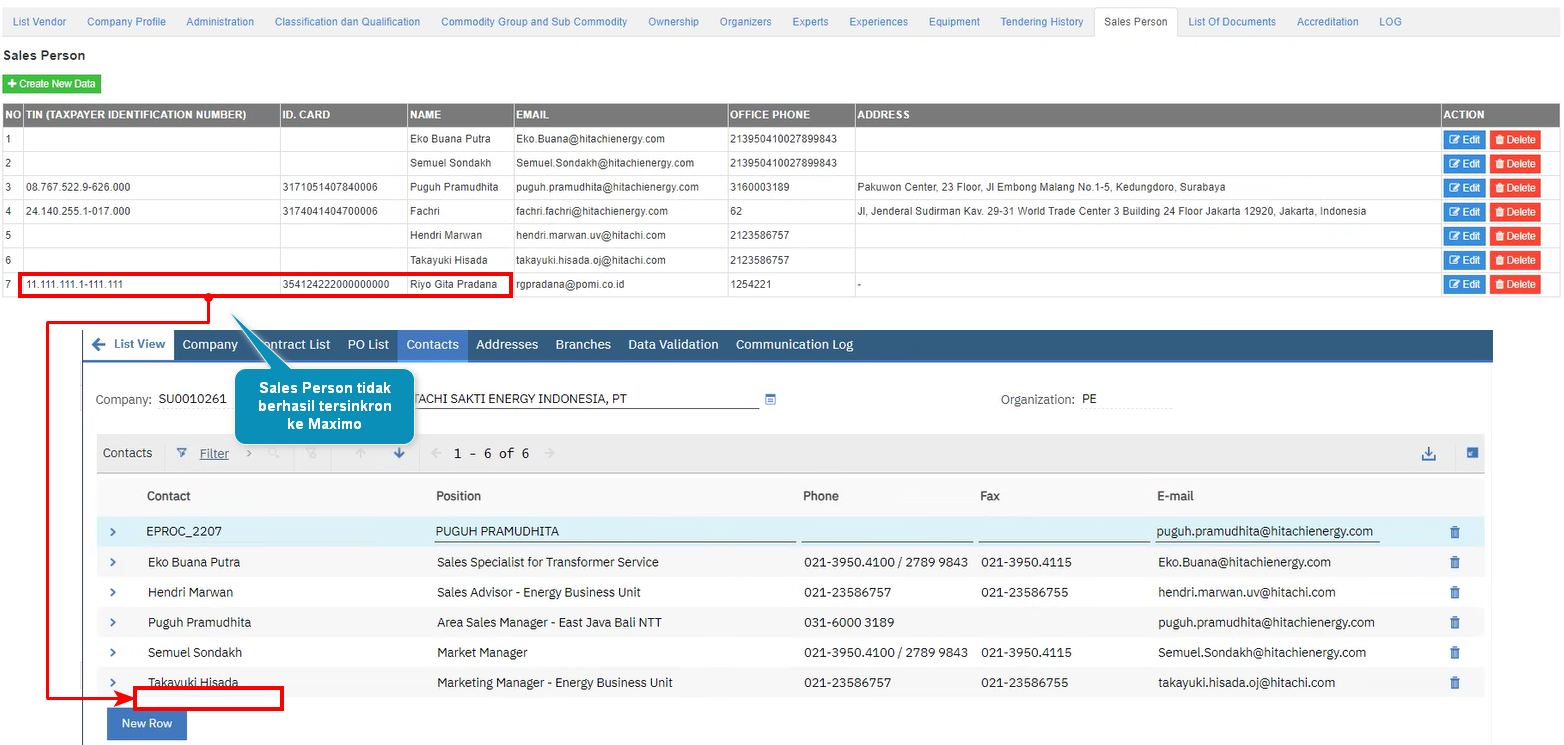Click the Contacts filter funnel icon
The height and width of the screenshot is (745, 1564).
click(x=181, y=453)
